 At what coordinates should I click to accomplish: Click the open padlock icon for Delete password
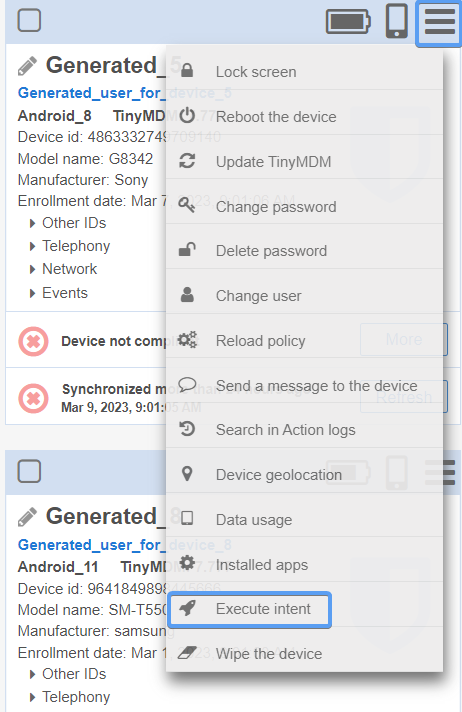click(x=187, y=250)
